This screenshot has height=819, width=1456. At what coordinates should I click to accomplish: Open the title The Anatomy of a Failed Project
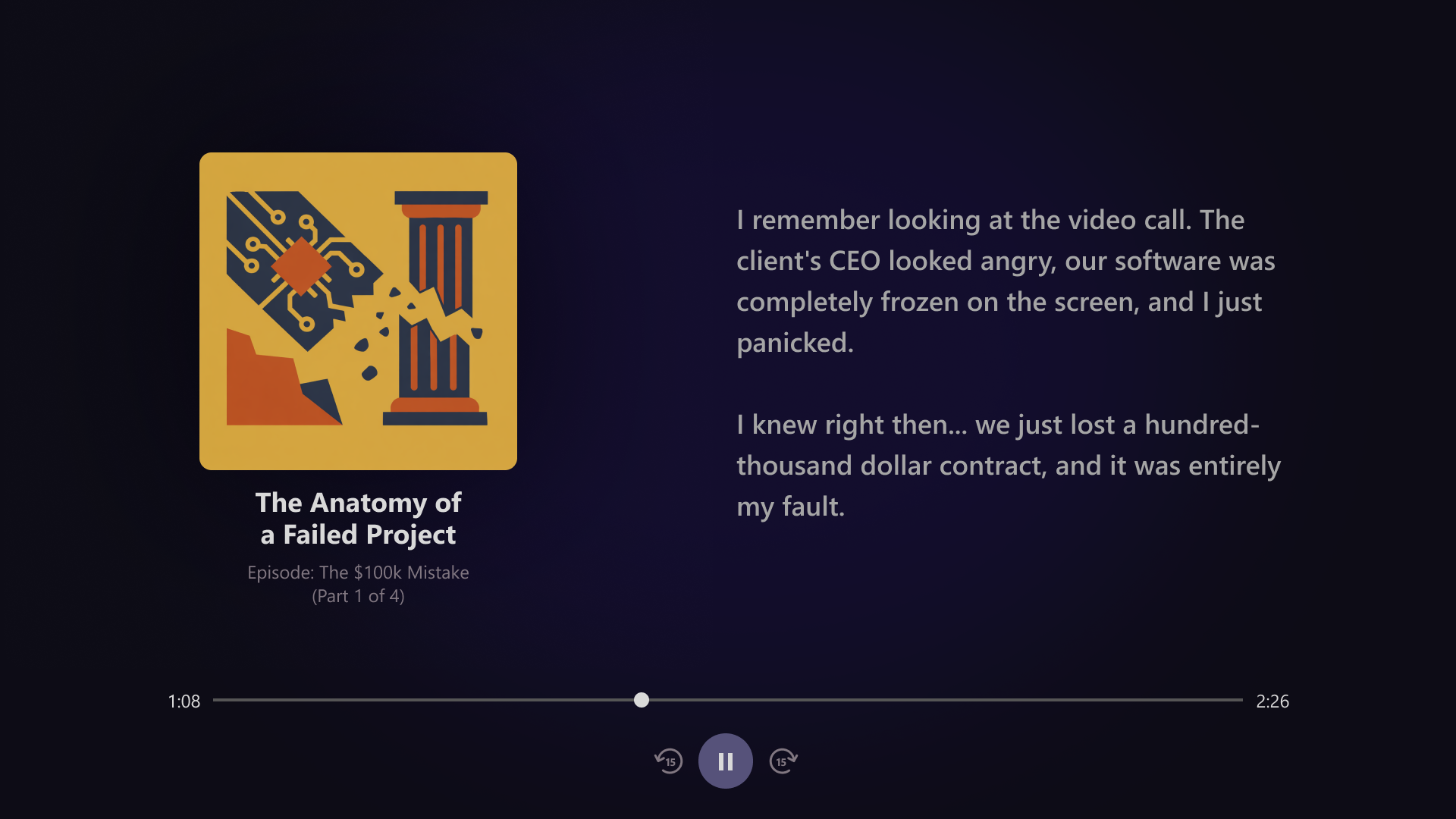point(358,519)
